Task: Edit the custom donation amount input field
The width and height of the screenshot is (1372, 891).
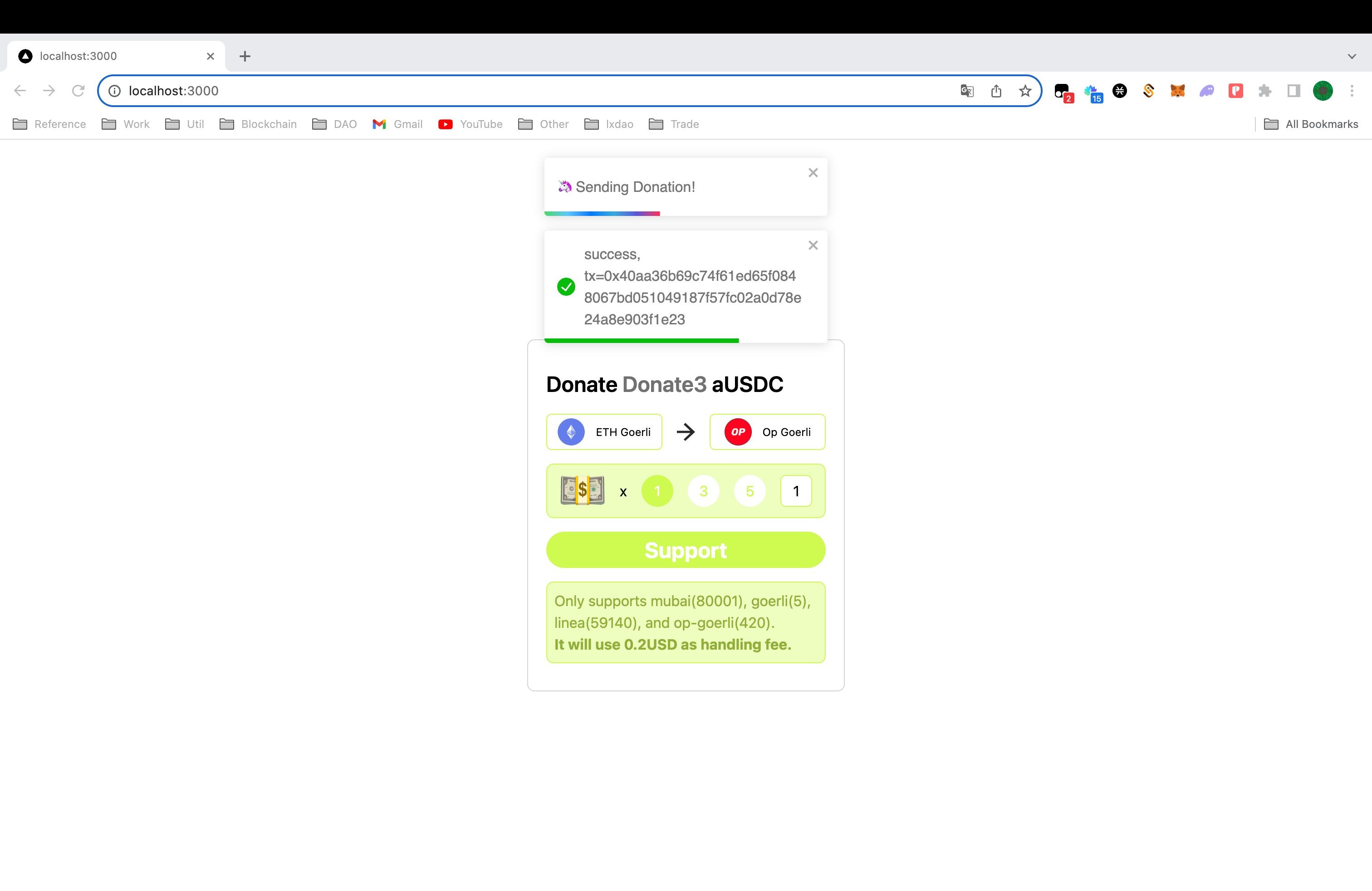Action: point(796,491)
